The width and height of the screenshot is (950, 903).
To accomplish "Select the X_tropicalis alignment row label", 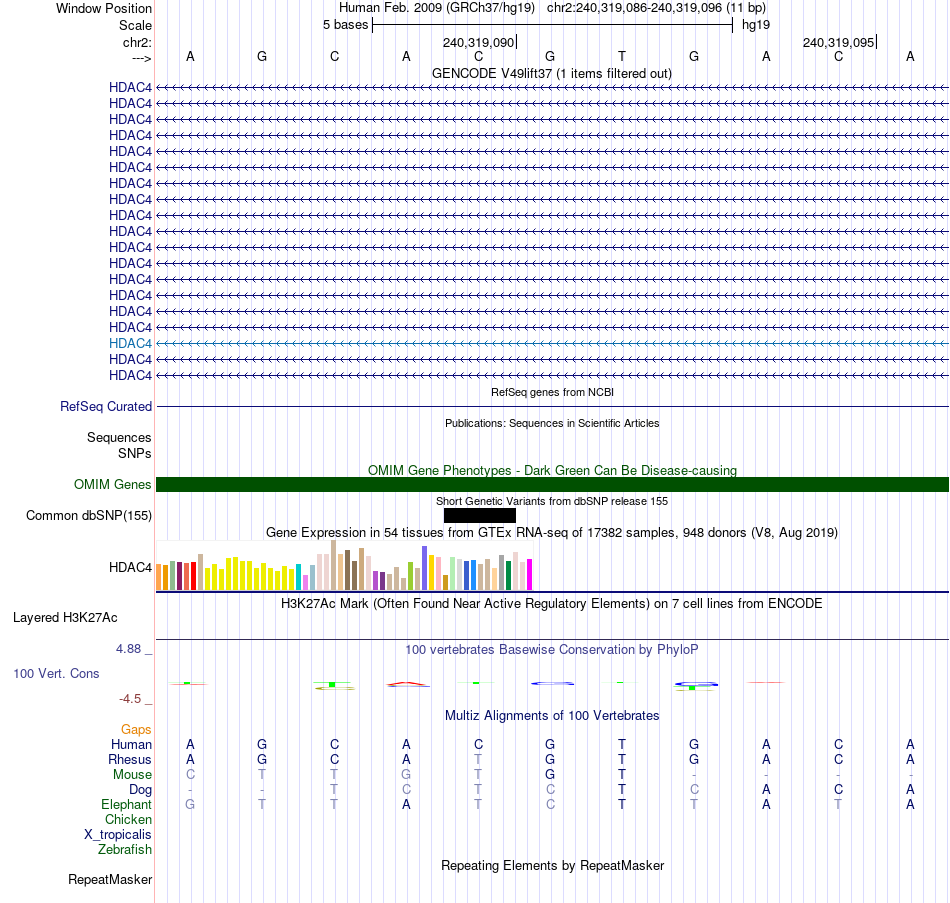I will coord(118,835).
